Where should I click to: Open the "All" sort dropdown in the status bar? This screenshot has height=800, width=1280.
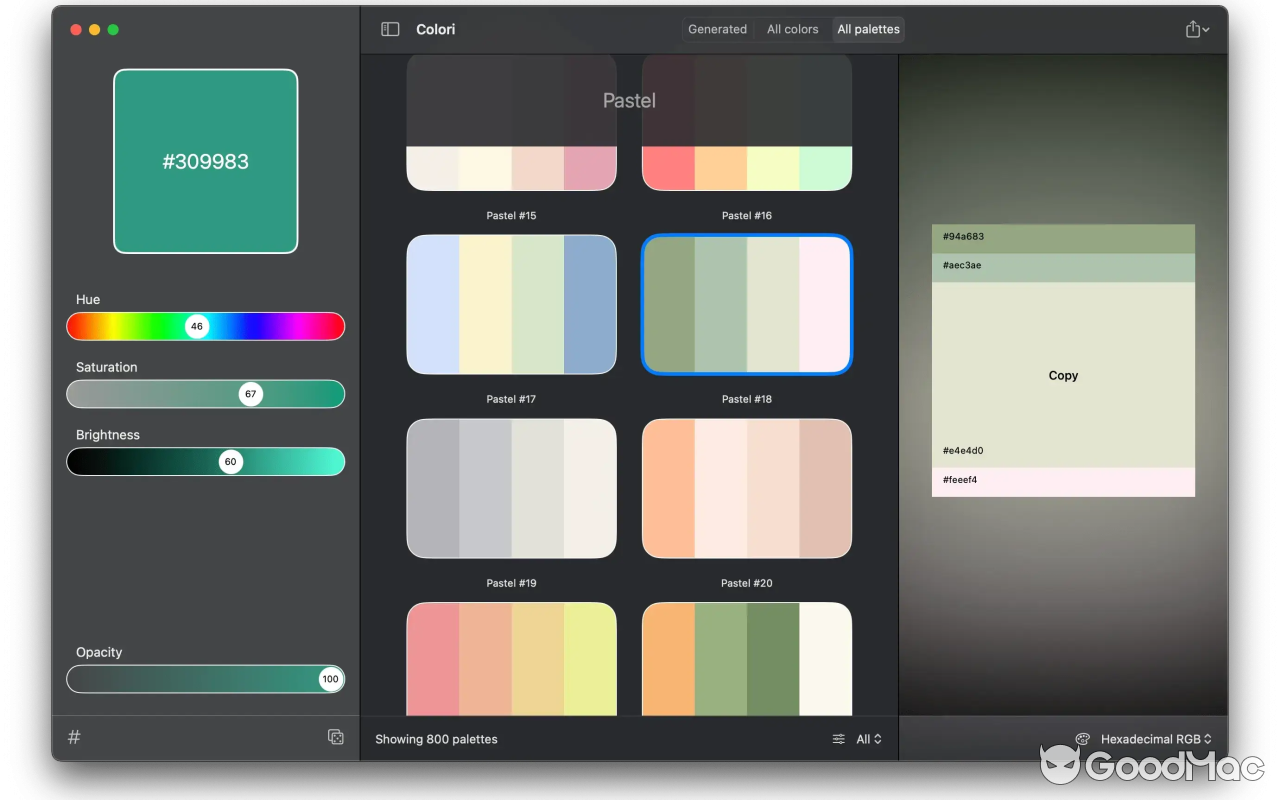[866, 739]
